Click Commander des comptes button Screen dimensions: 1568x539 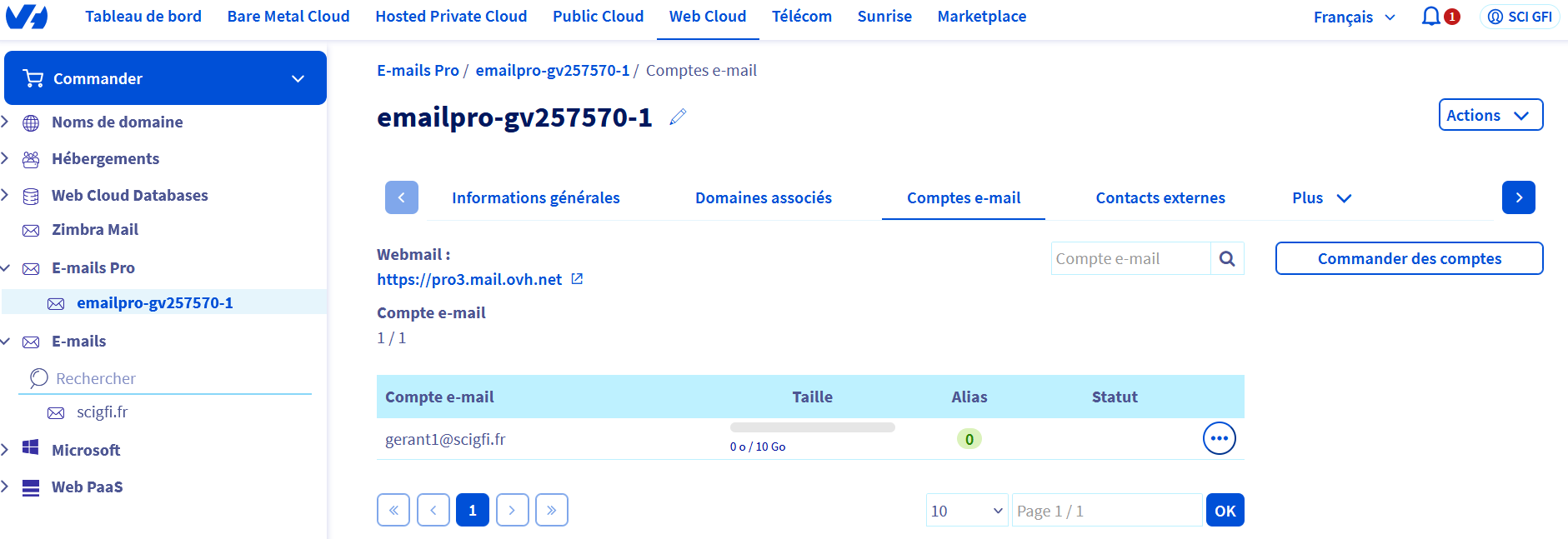point(1409,259)
